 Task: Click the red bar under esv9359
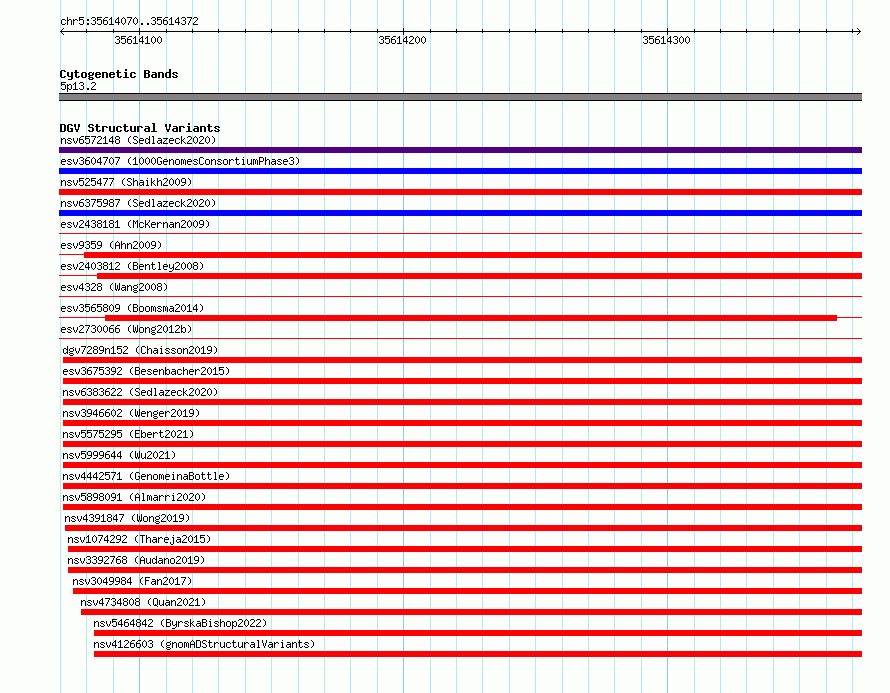coord(473,255)
